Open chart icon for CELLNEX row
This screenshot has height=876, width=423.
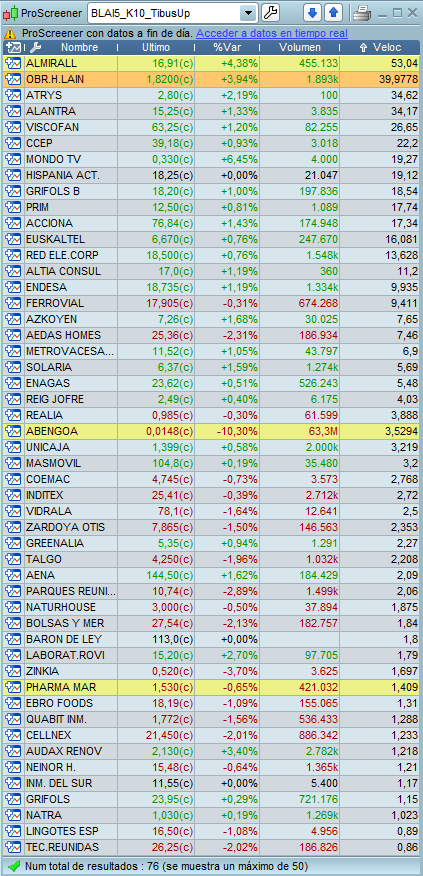pyautogui.click(x=13, y=735)
